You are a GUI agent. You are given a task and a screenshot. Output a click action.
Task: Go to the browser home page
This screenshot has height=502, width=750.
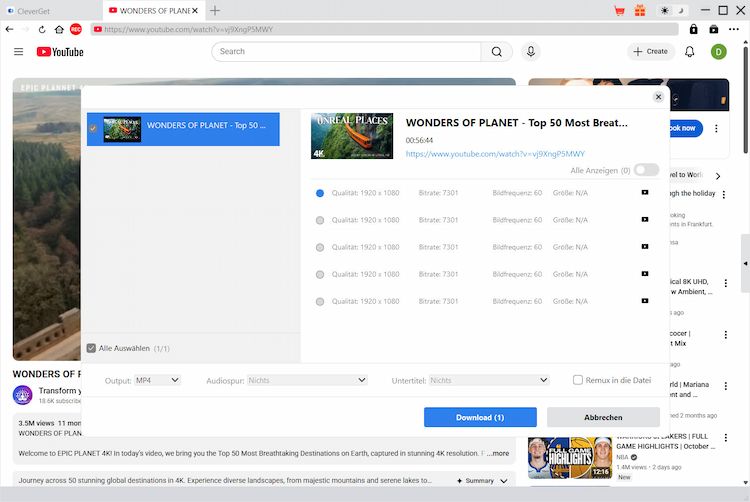click(x=59, y=29)
